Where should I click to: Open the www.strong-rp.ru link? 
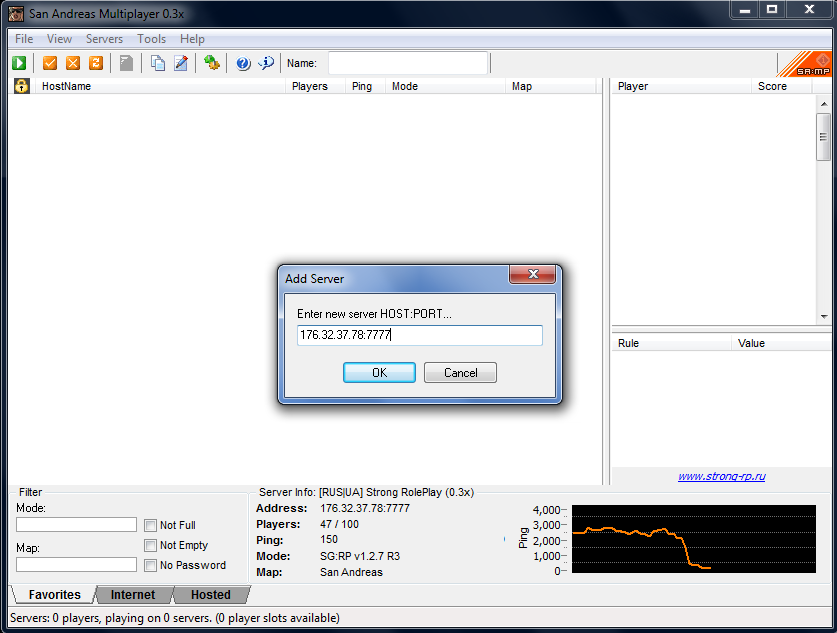(x=722, y=476)
